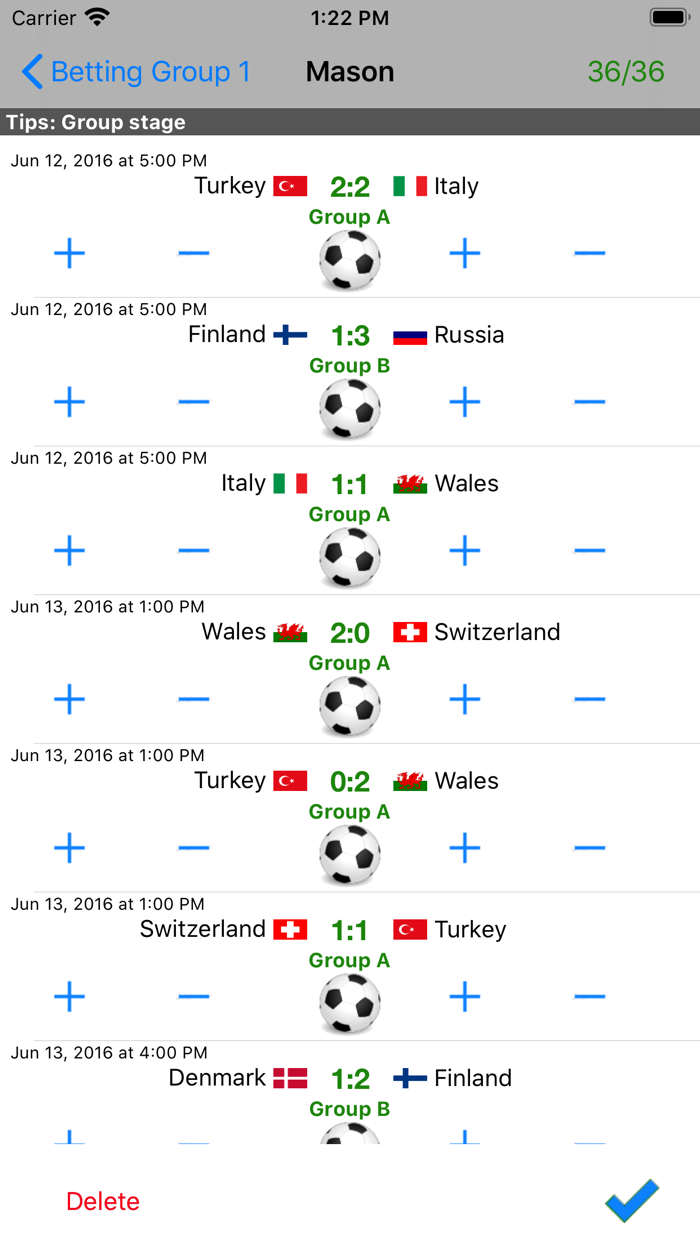Increase Turkey's score in Turkey vs Italy
The width and height of the screenshot is (700, 1244).
pyautogui.click(x=70, y=253)
